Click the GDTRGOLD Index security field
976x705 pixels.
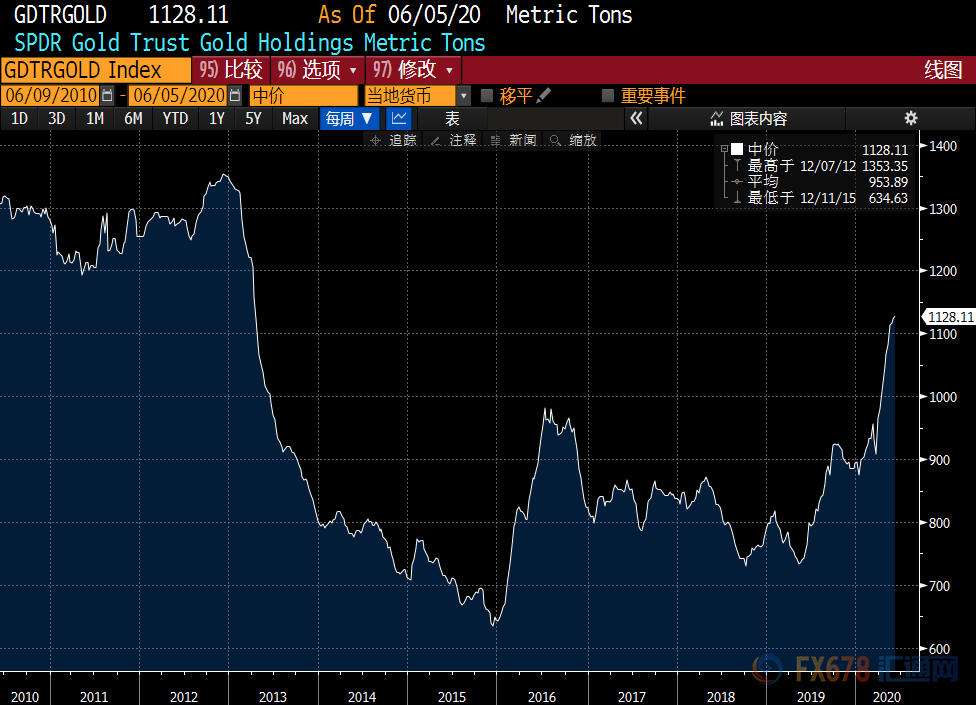pos(96,70)
